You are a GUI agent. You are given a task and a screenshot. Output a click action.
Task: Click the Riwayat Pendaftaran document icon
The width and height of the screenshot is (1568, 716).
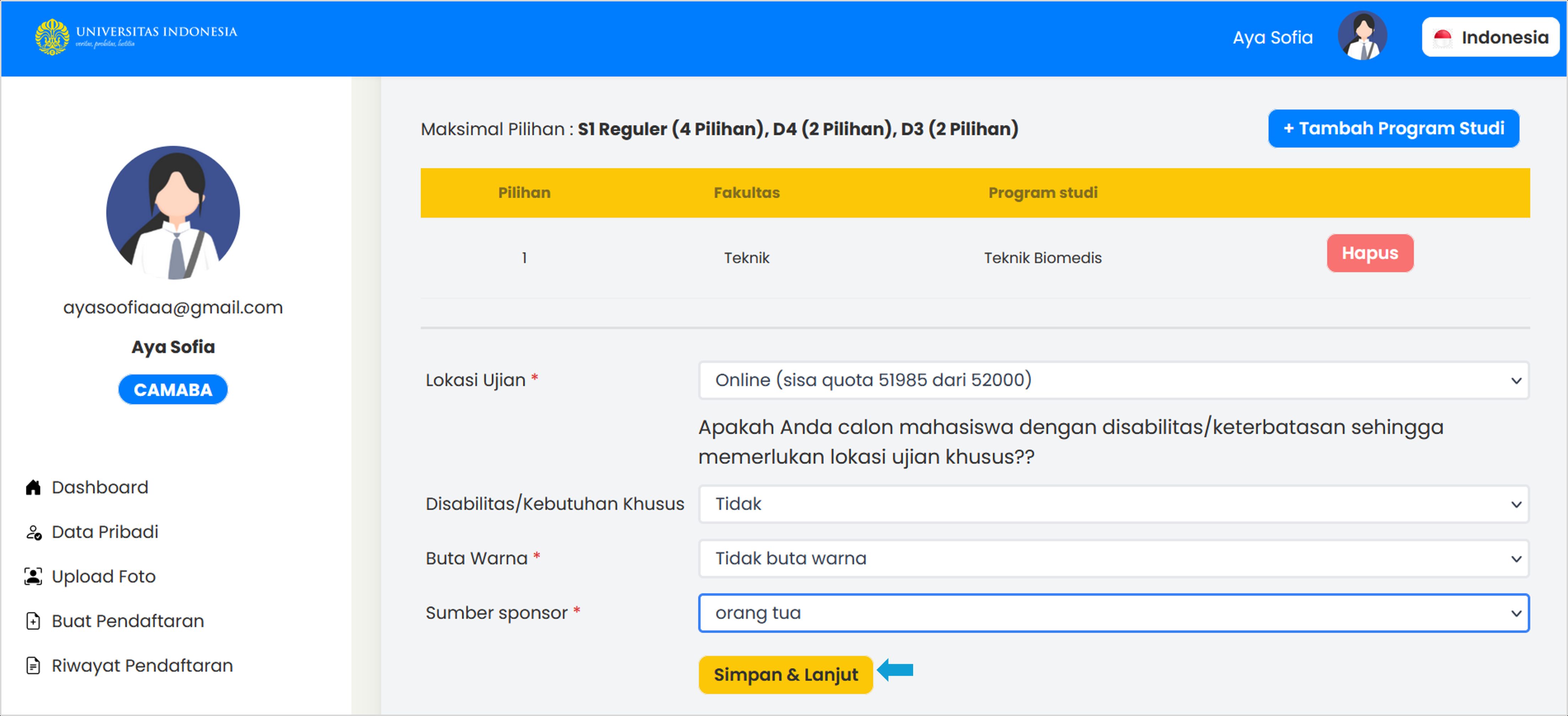point(33,665)
